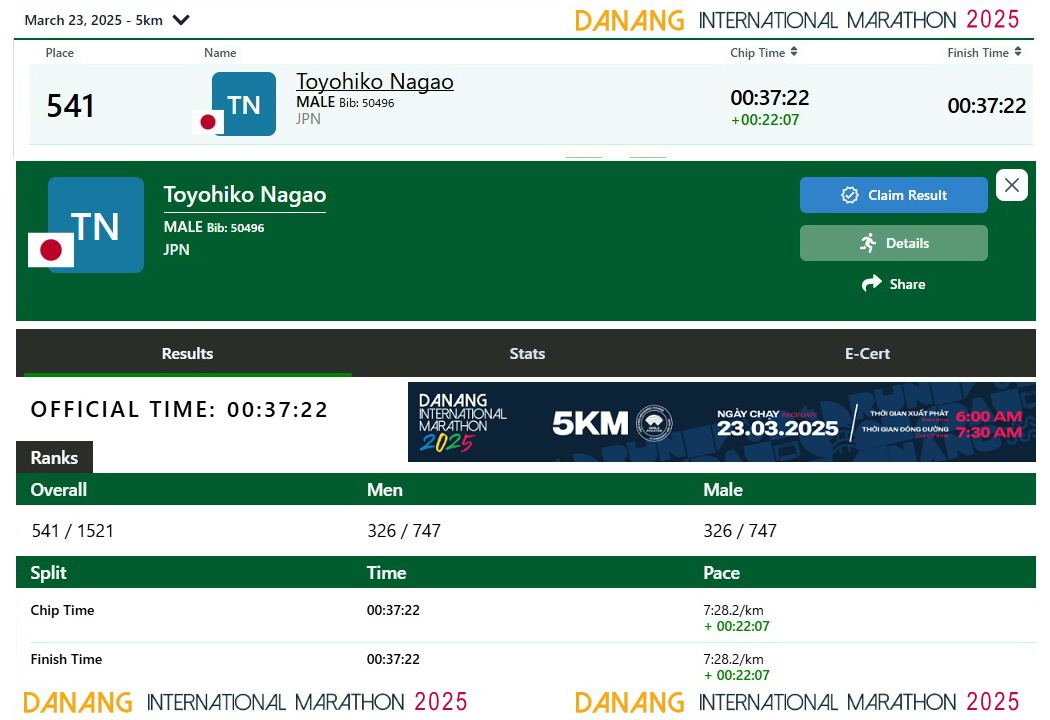
Task: Sort results by Finish Time arrows
Action: tap(1018, 52)
